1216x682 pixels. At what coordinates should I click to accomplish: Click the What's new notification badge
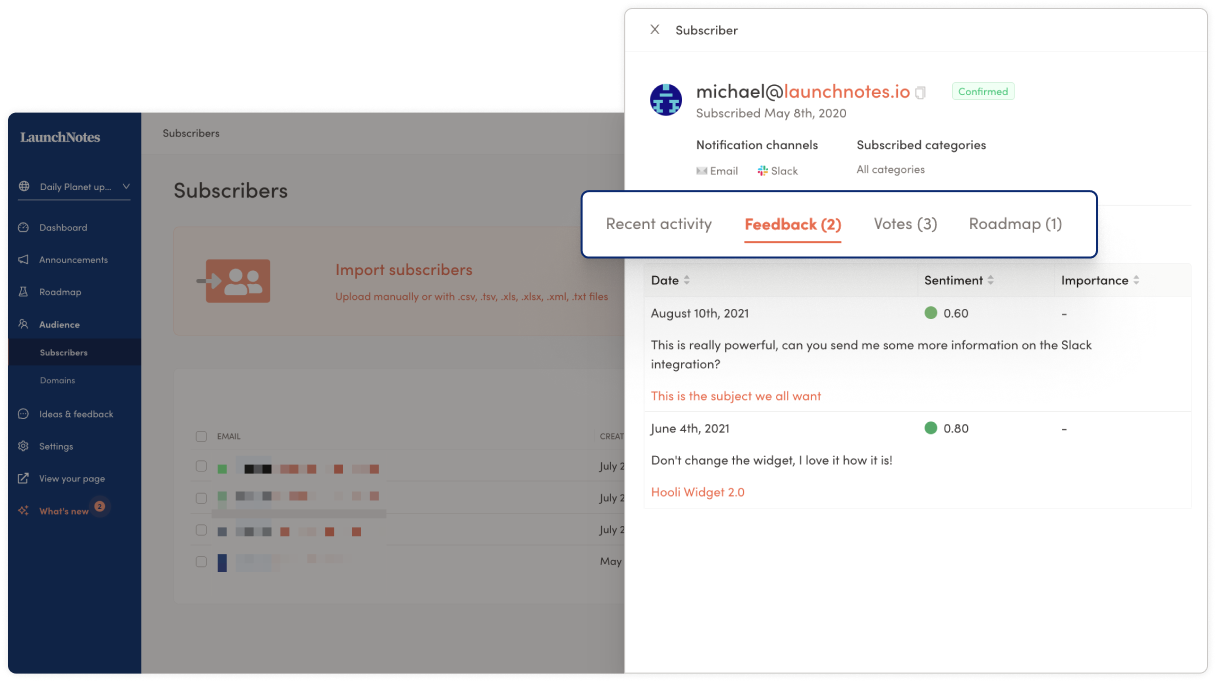click(x=100, y=506)
